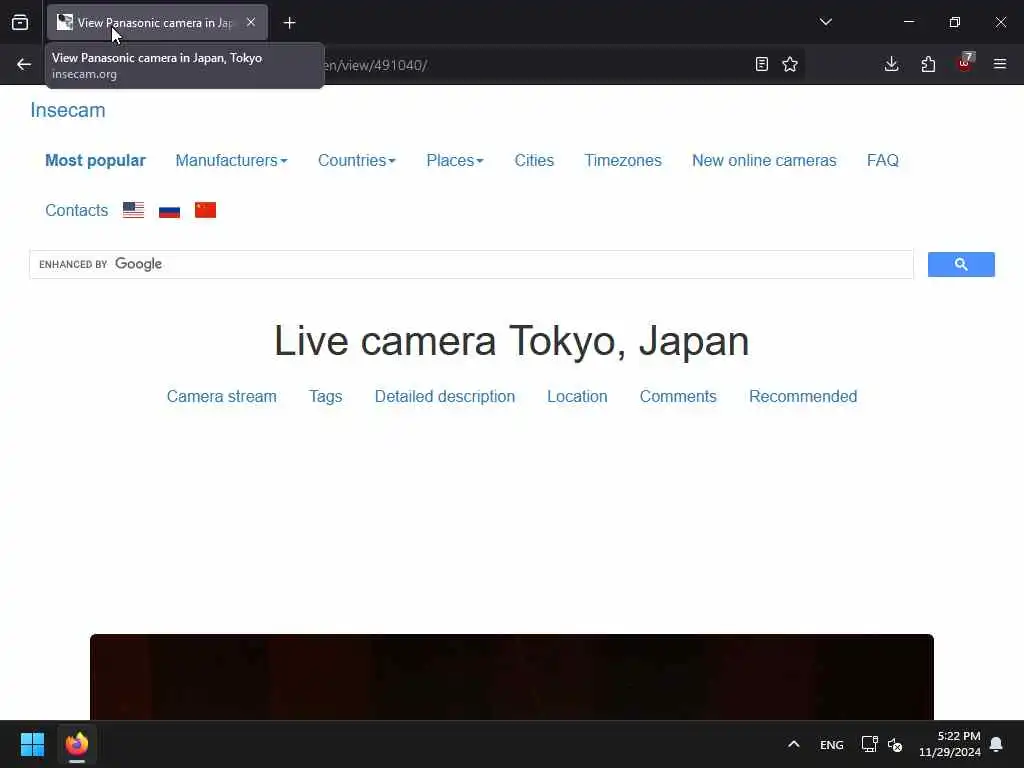
Task: Show hidden tray icons chevron
Action: (793, 744)
